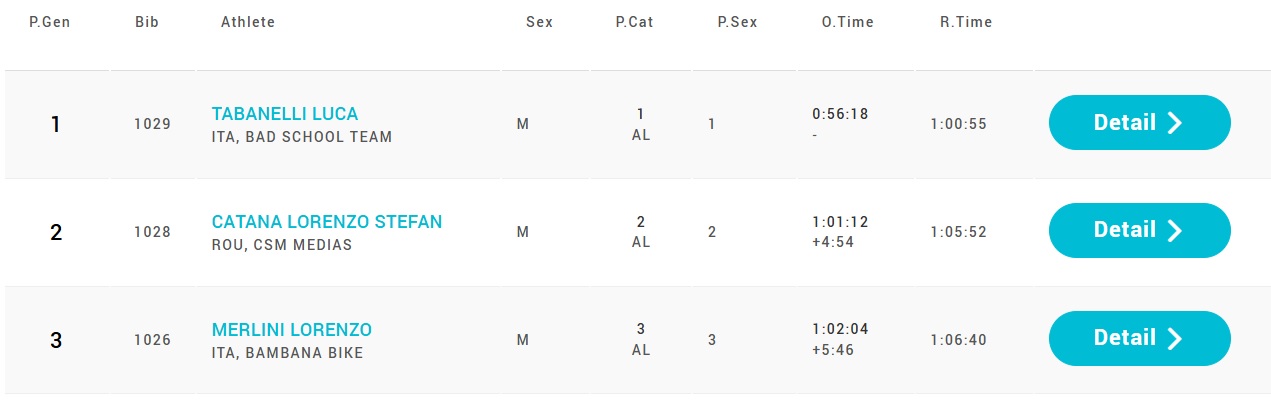Click the Sex column header
This screenshot has width=1271, height=407.
click(x=539, y=22)
